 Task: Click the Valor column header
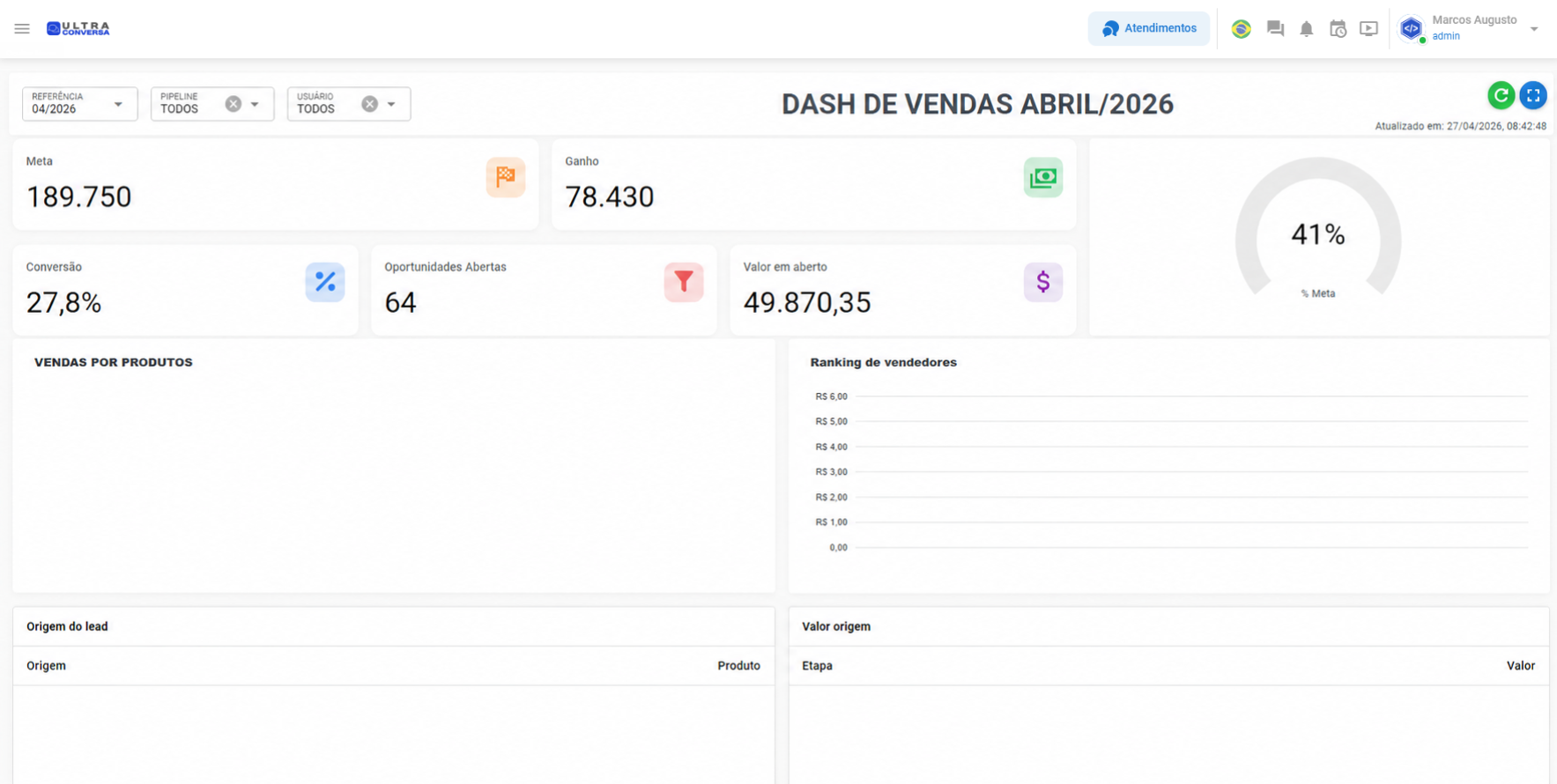click(x=1520, y=666)
